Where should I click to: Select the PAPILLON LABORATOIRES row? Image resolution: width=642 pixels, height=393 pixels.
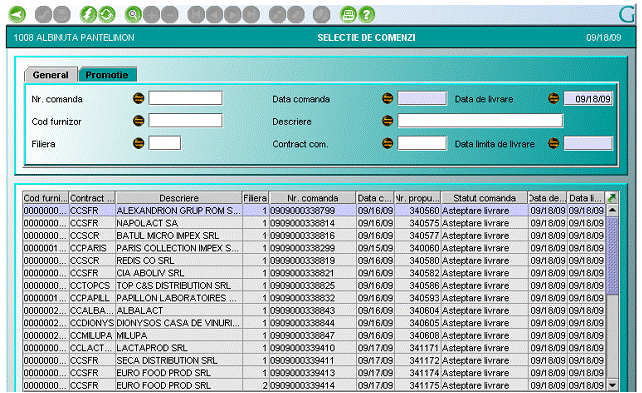click(314, 298)
